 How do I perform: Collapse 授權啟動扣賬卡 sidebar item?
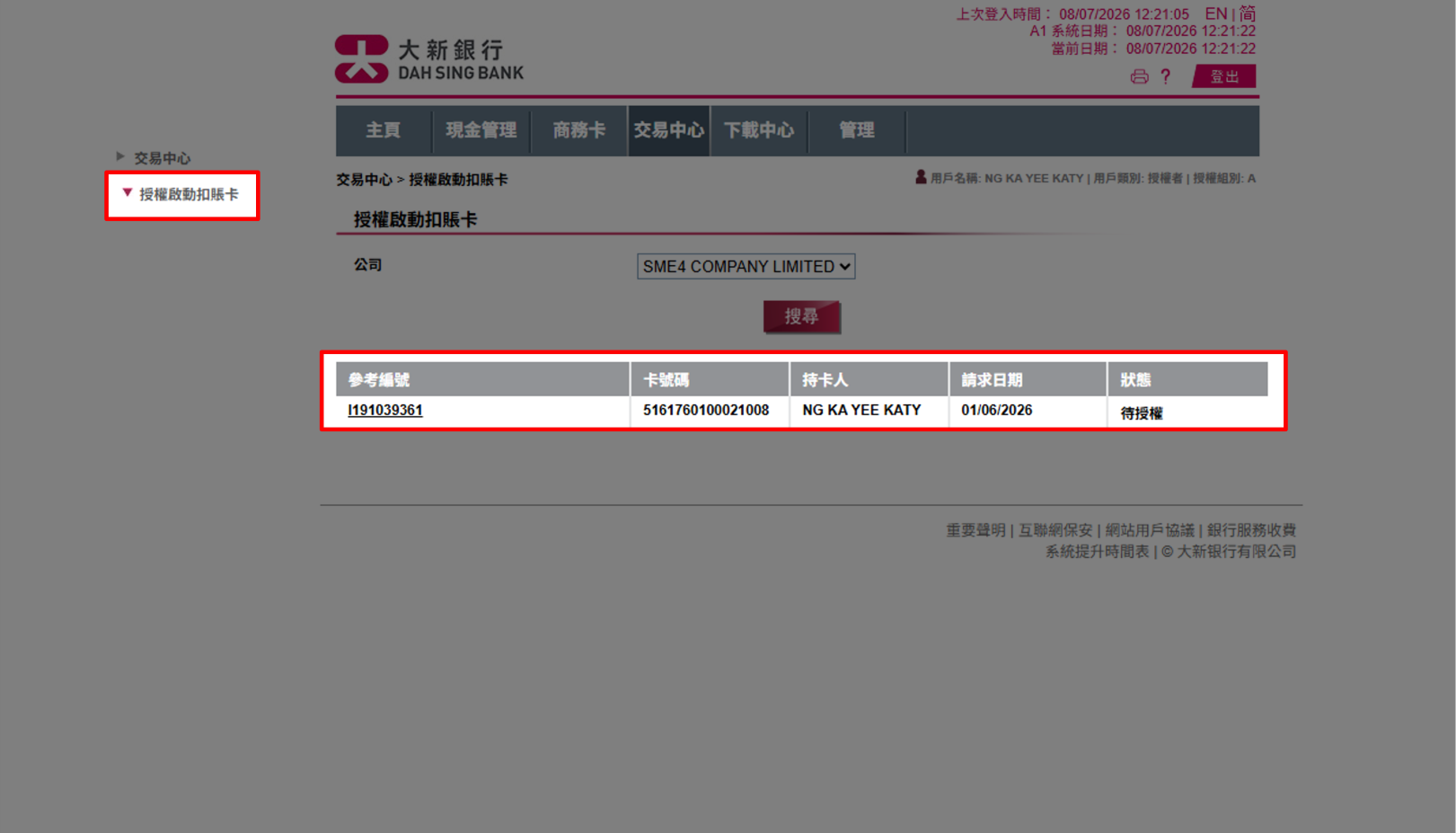(188, 194)
